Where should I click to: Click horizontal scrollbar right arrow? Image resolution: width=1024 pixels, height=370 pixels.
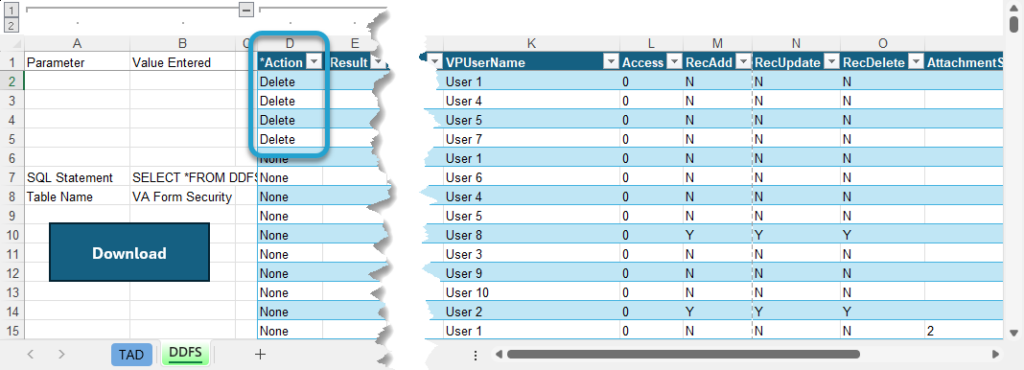click(x=995, y=354)
